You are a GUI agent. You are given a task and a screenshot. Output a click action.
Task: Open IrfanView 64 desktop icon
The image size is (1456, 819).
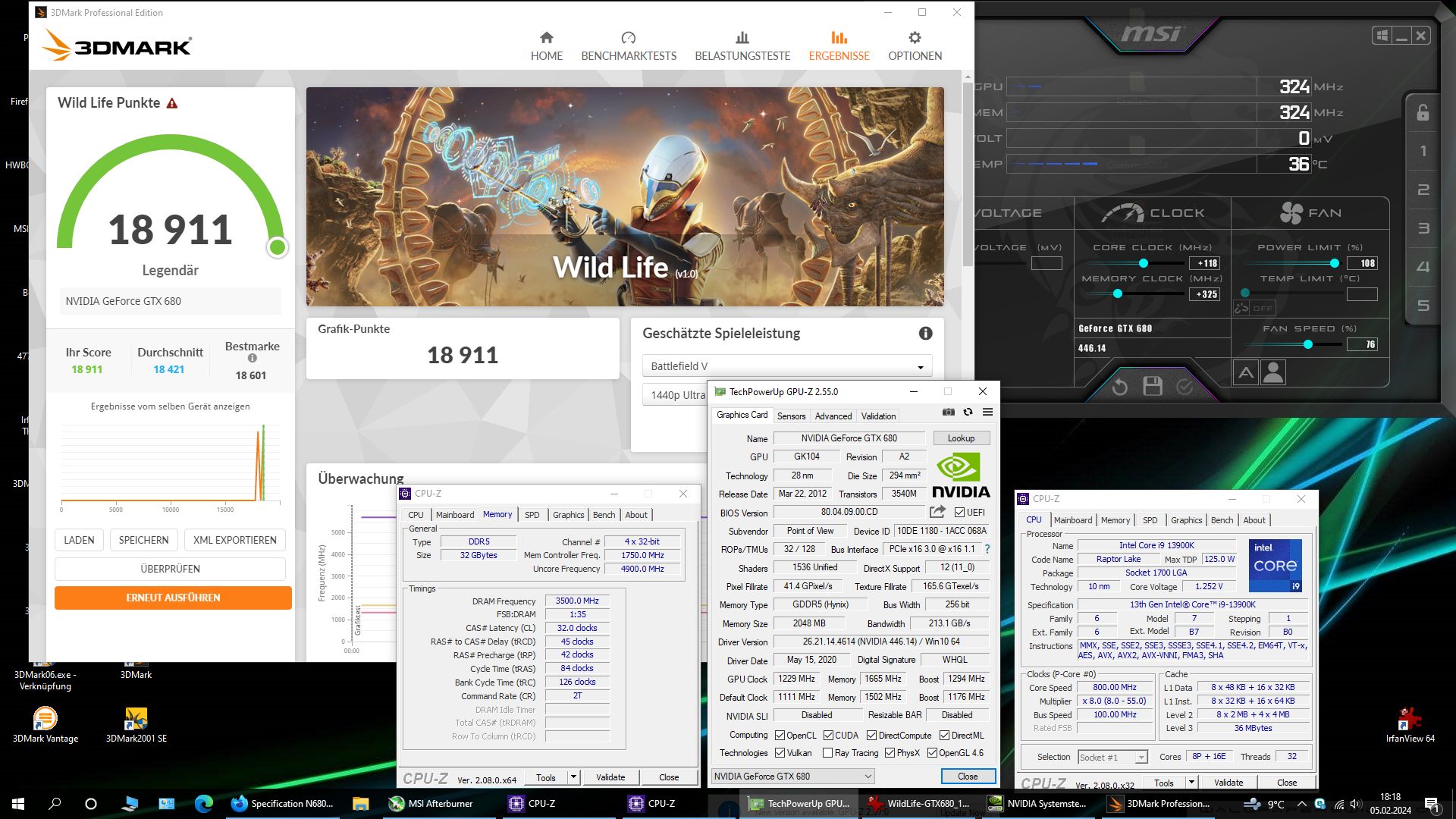1410,725
